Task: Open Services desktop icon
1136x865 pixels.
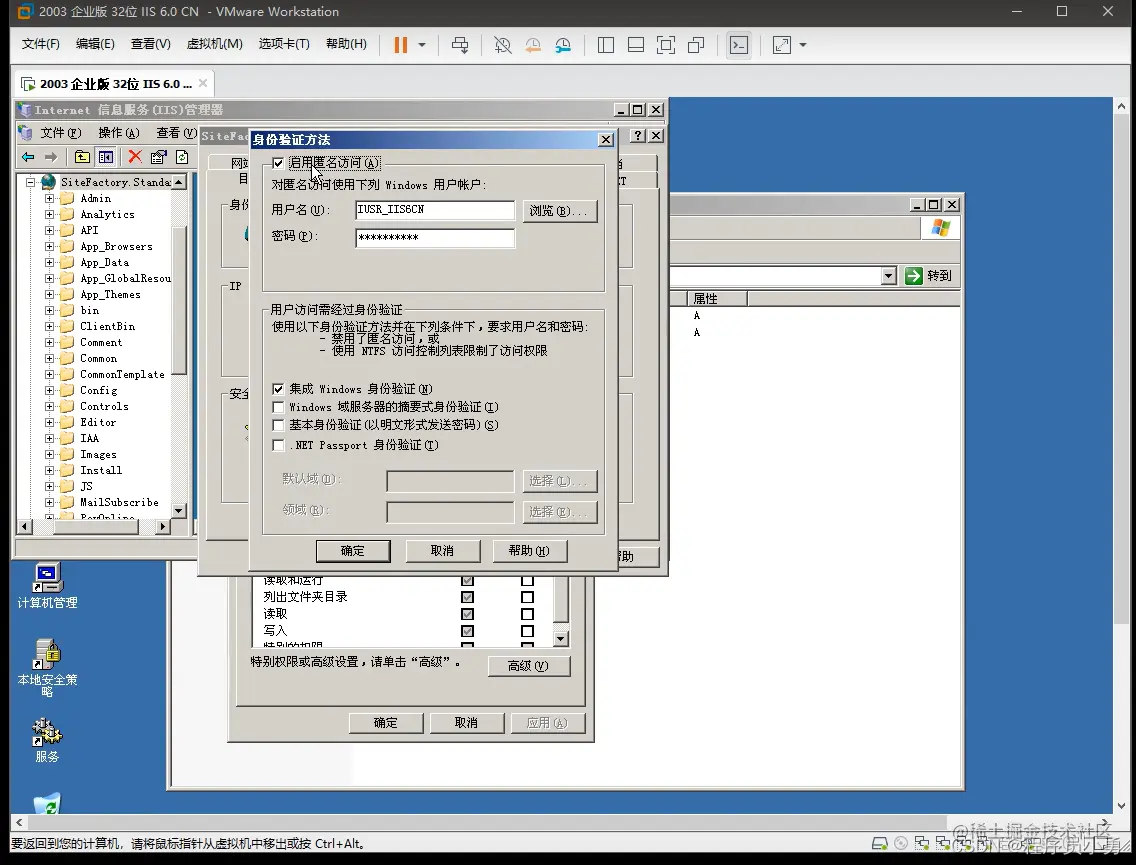Action: point(48,739)
